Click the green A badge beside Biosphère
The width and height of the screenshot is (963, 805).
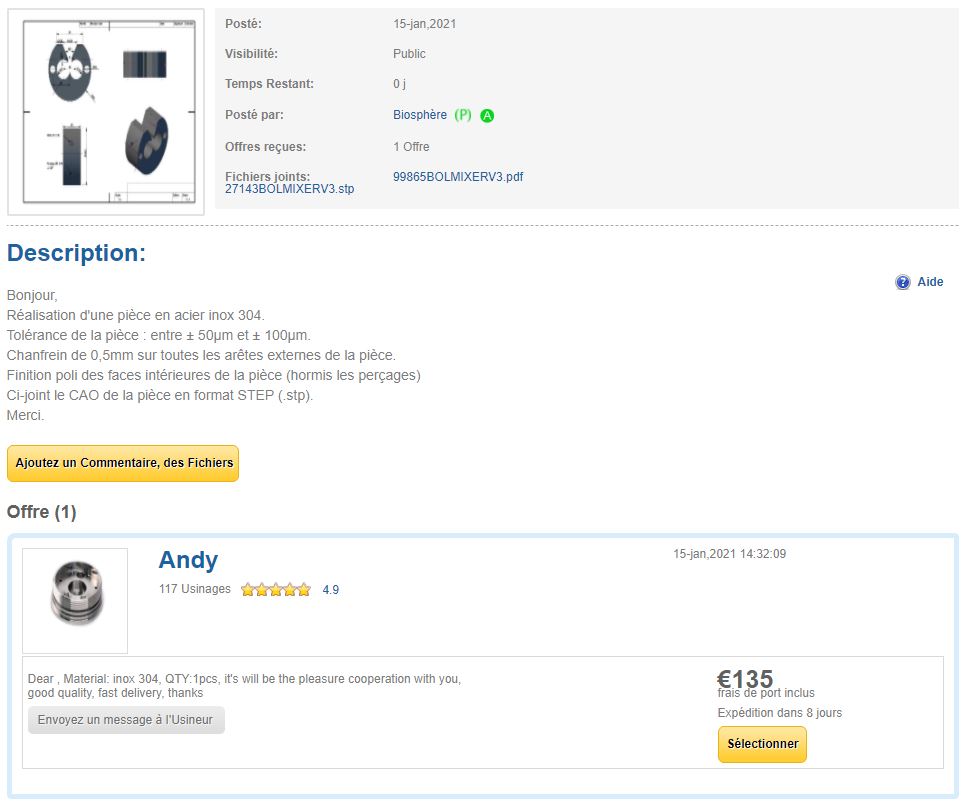tap(486, 115)
